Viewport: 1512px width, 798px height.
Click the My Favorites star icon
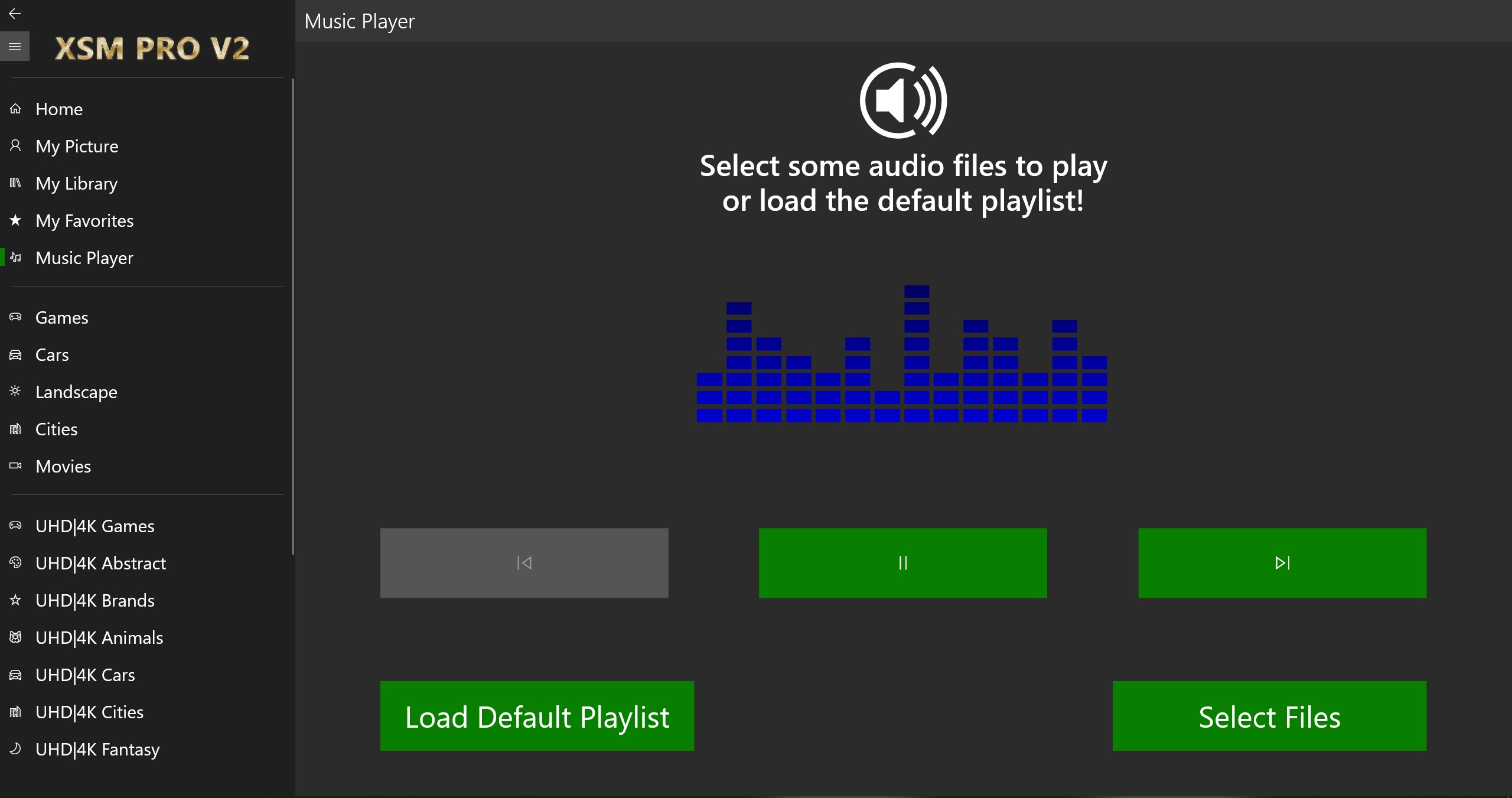[x=15, y=220]
